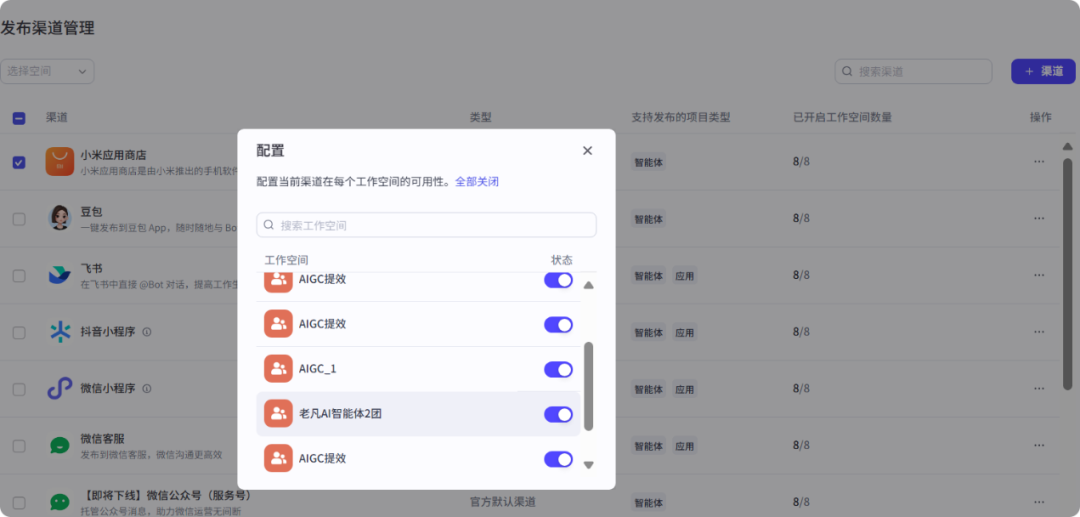Click the 小米应用商店 orange app icon
The height and width of the screenshot is (517, 1080).
click(x=60, y=162)
